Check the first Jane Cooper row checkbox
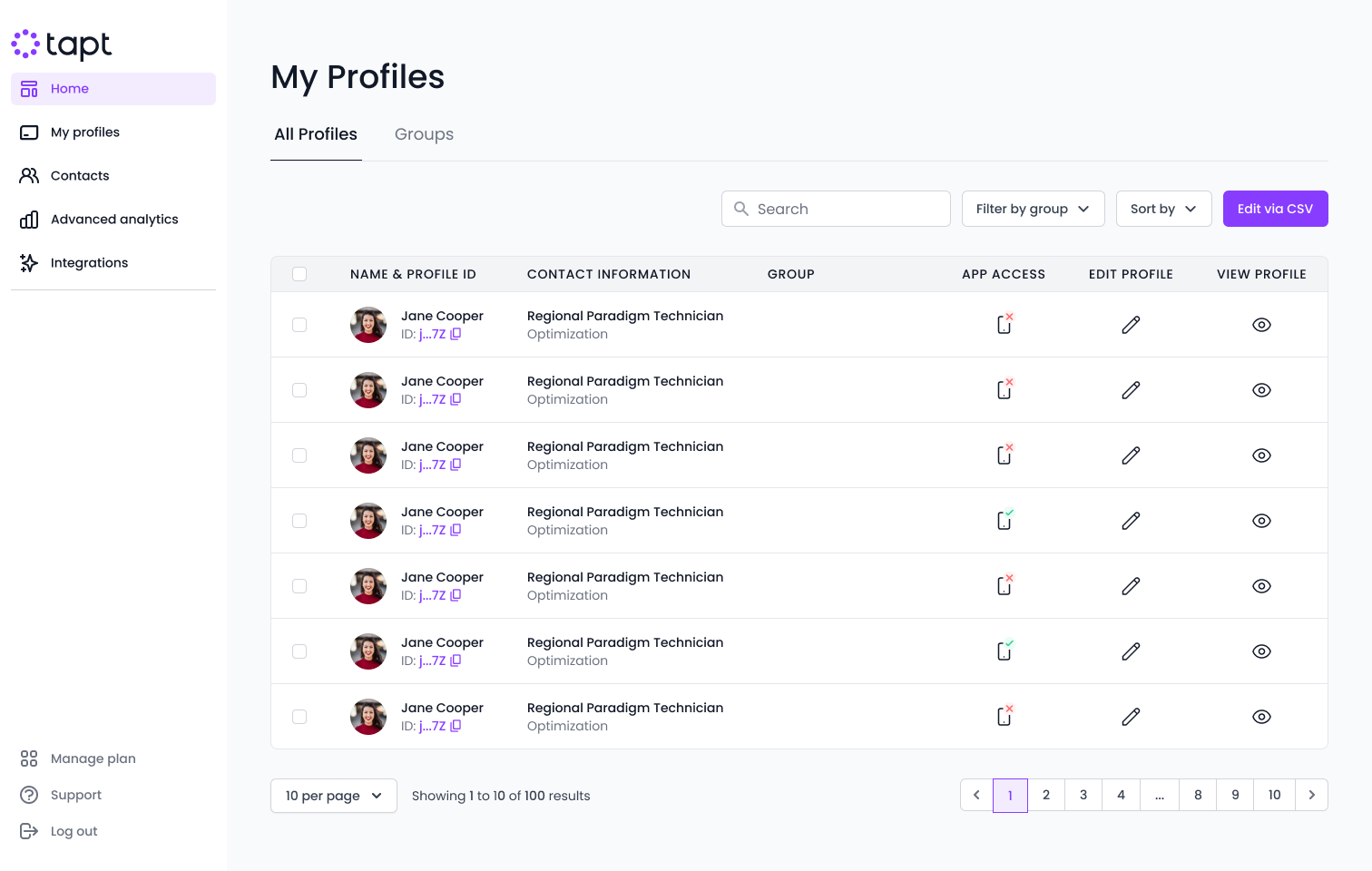 (x=299, y=325)
